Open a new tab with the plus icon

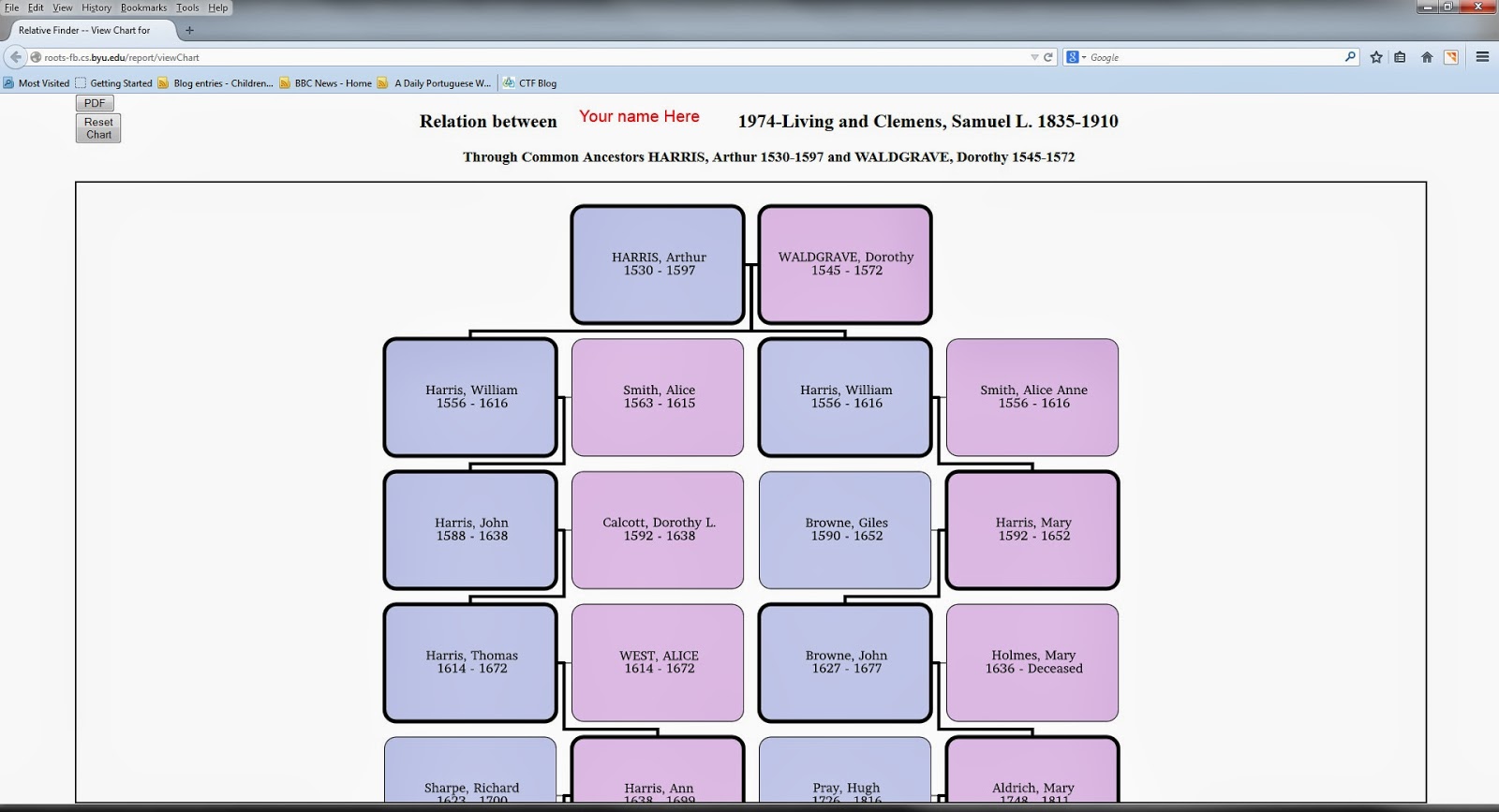[x=189, y=30]
